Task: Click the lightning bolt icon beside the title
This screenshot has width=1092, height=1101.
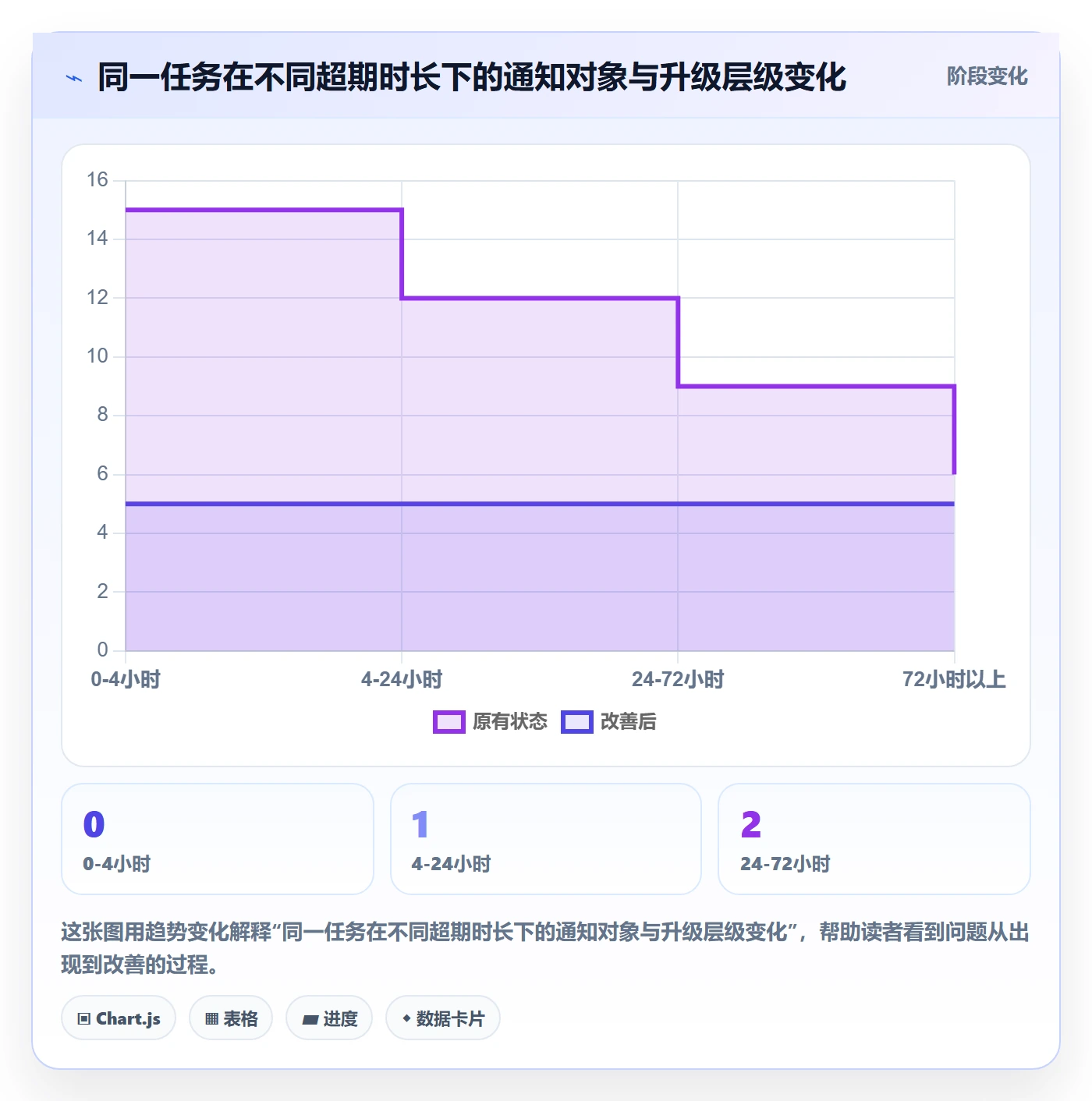Action: [74, 78]
